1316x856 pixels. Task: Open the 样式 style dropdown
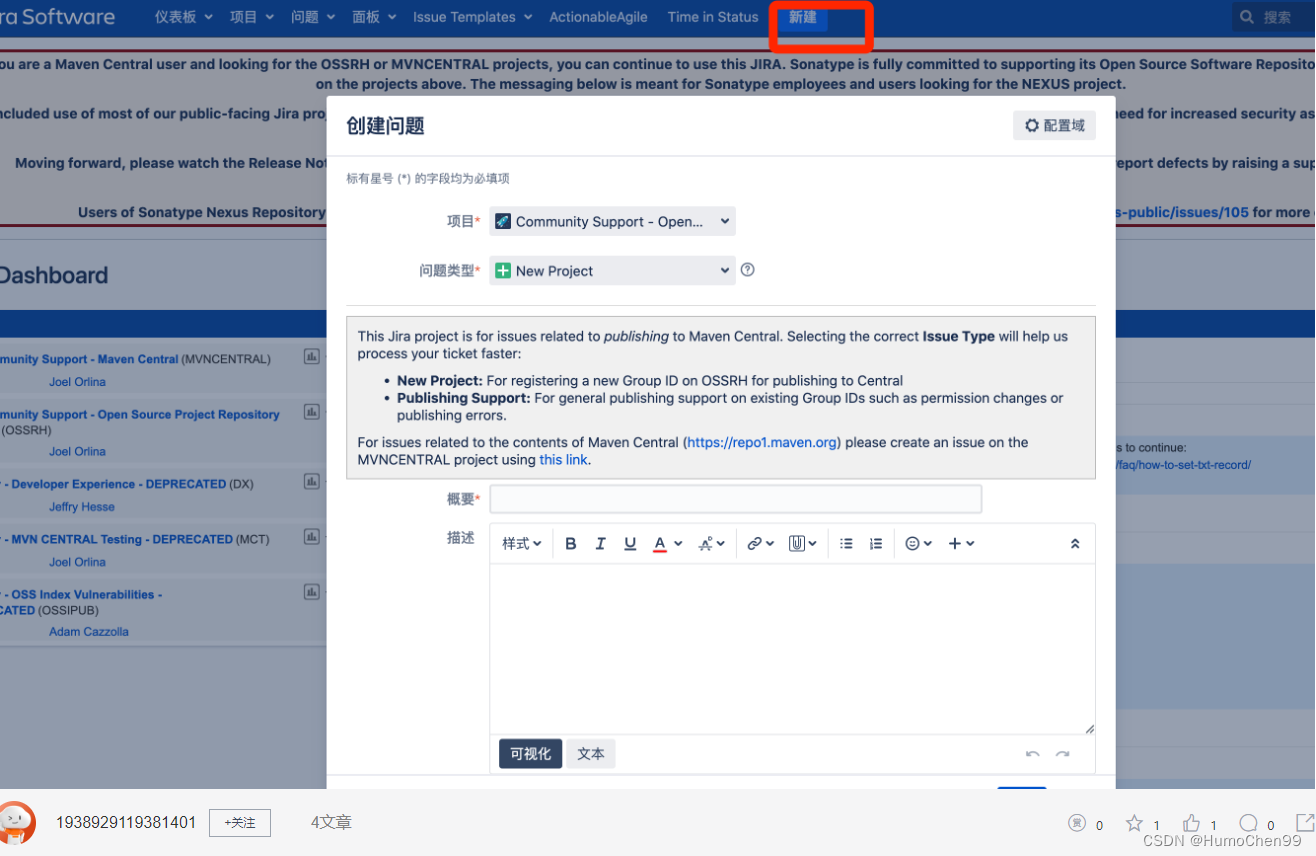522,544
